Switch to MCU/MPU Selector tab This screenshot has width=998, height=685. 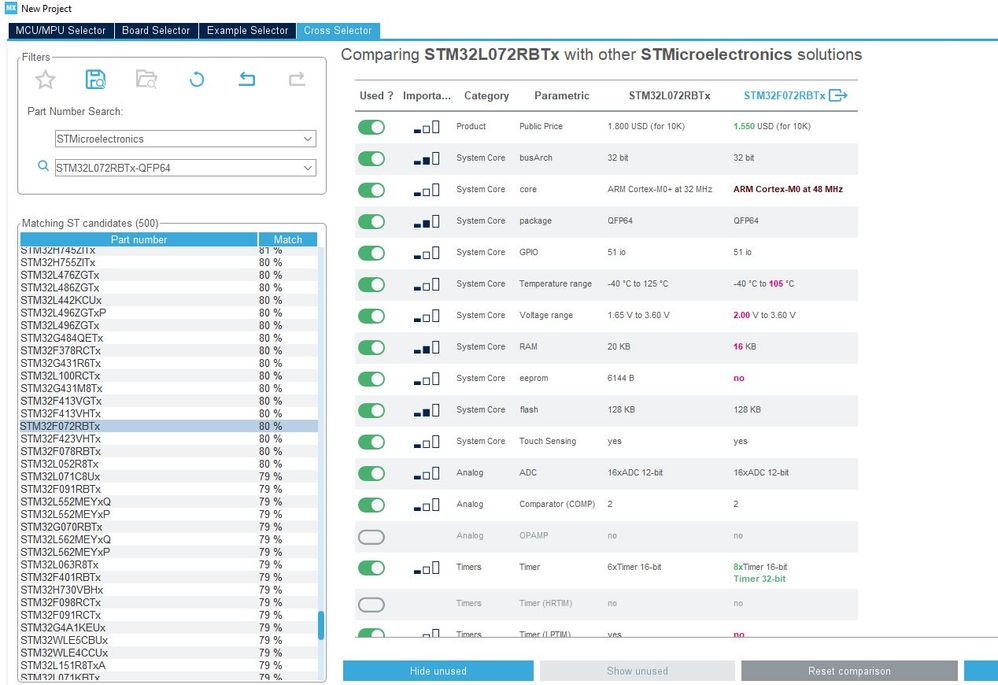pyautogui.click(x=60, y=31)
